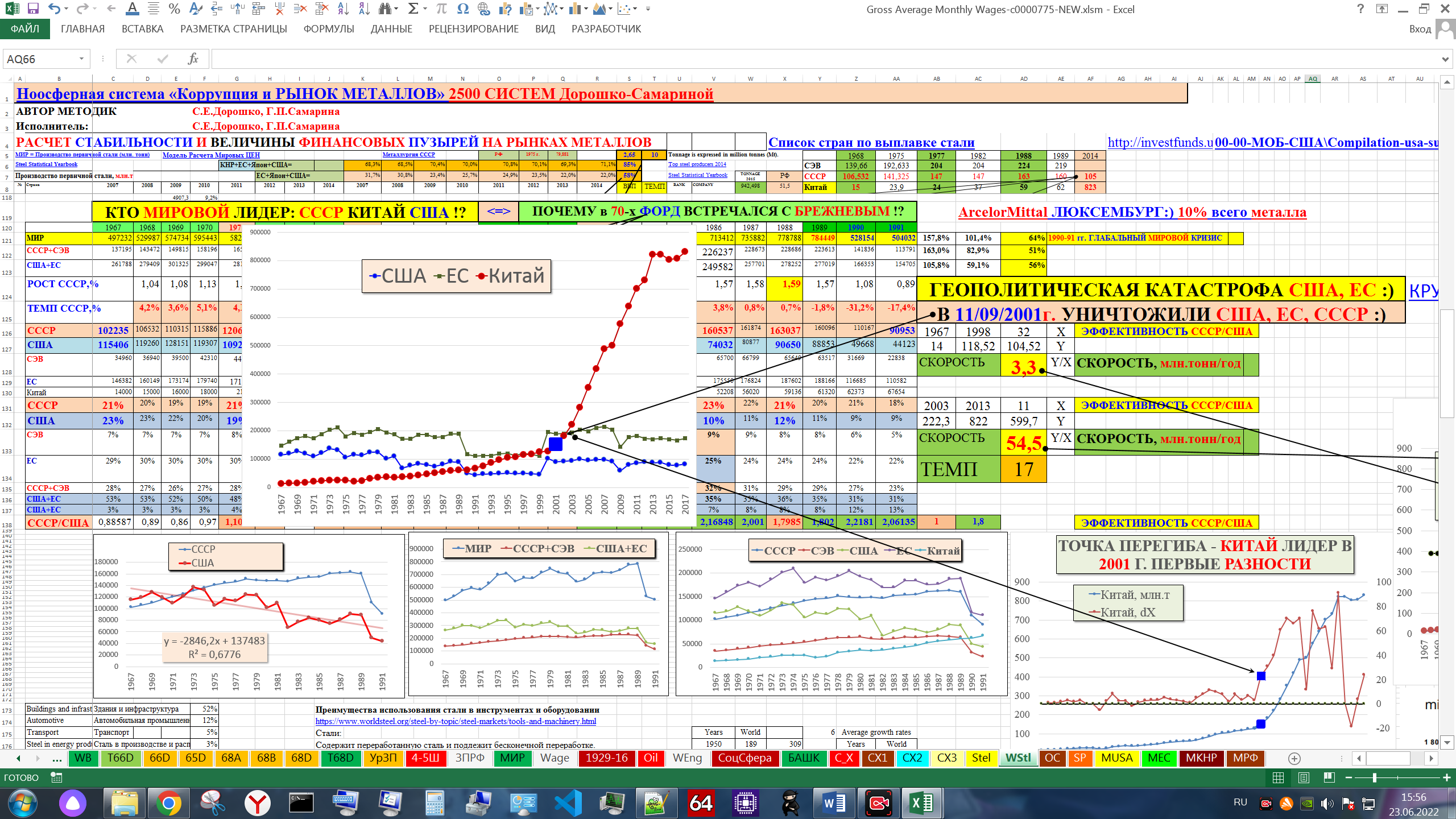Open the worldsteel.org tools-and-machinery hyperlink
Image resolution: width=1456 pixels, height=819 pixels.
[456, 721]
